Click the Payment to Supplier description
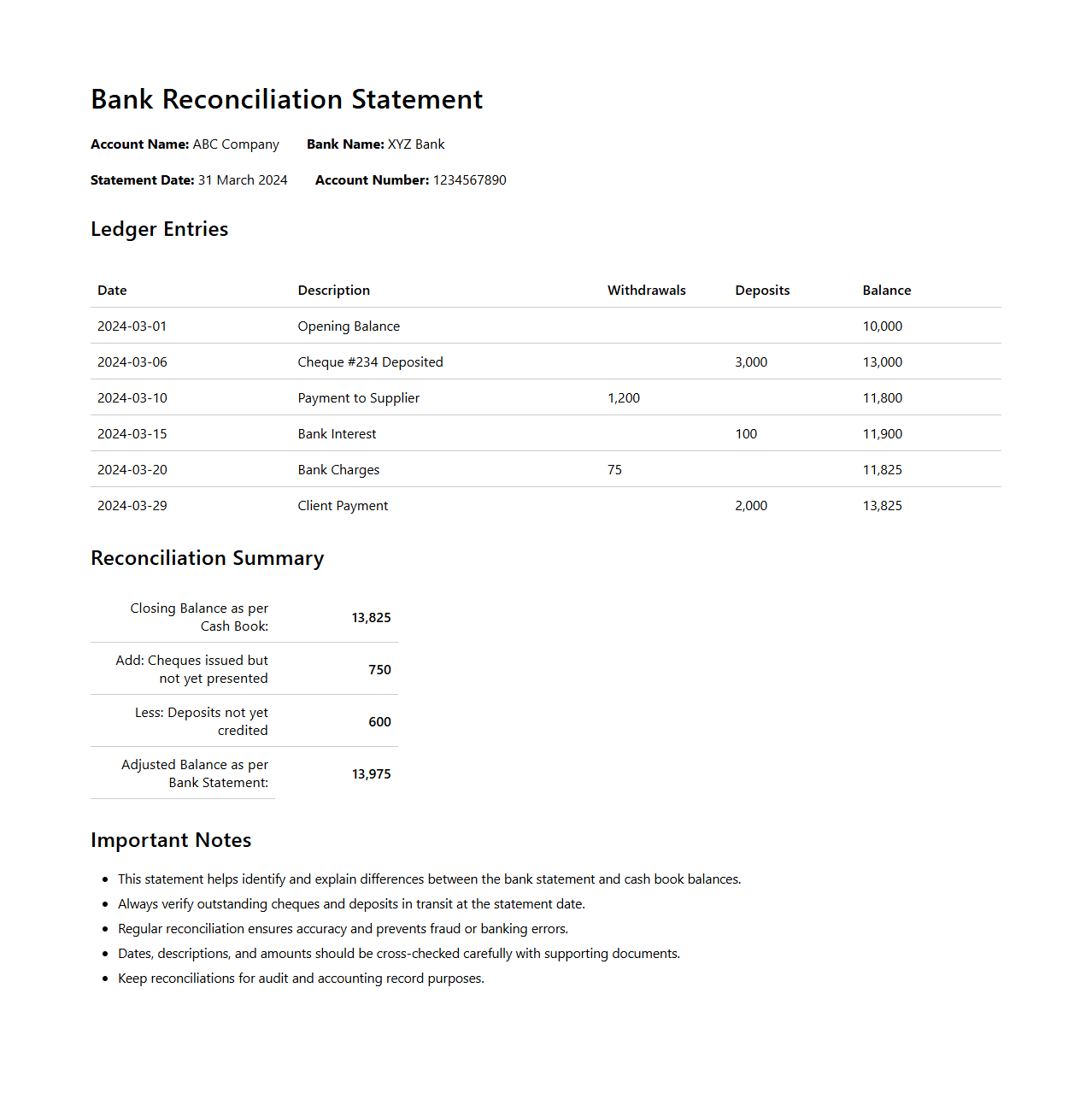Image resolution: width=1092 pixels, height=1111 pixels. click(358, 398)
